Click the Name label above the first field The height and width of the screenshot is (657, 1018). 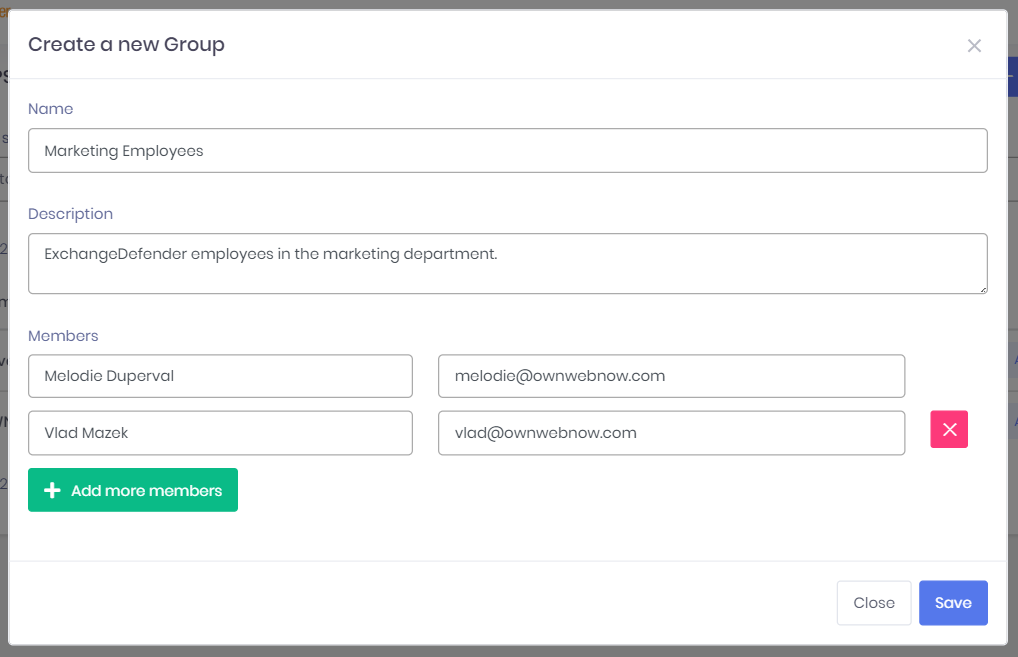tap(50, 108)
